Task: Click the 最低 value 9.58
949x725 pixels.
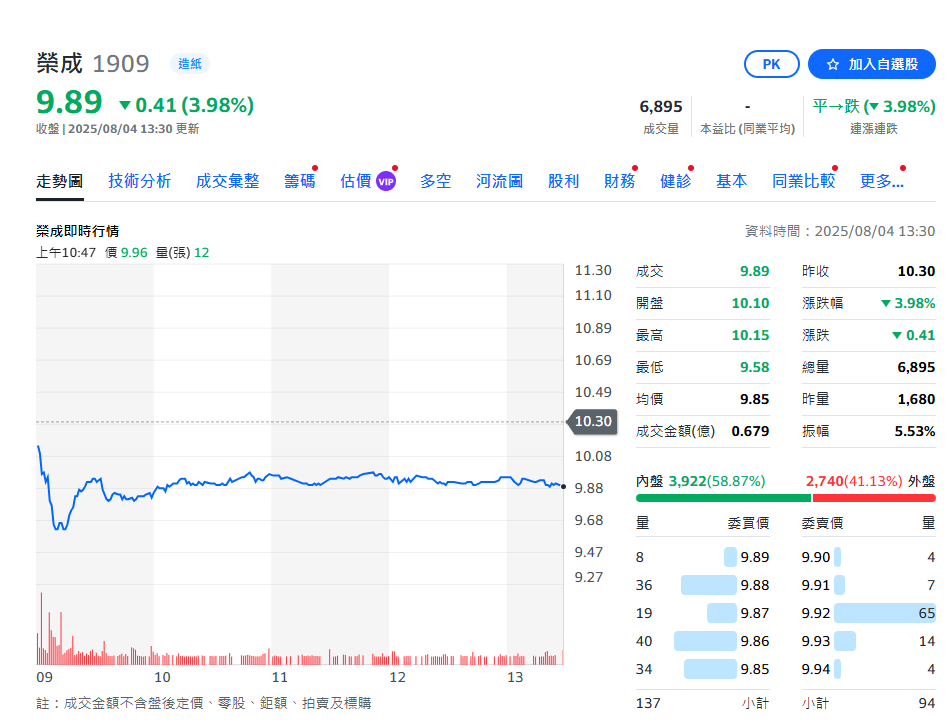Action: pos(755,367)
